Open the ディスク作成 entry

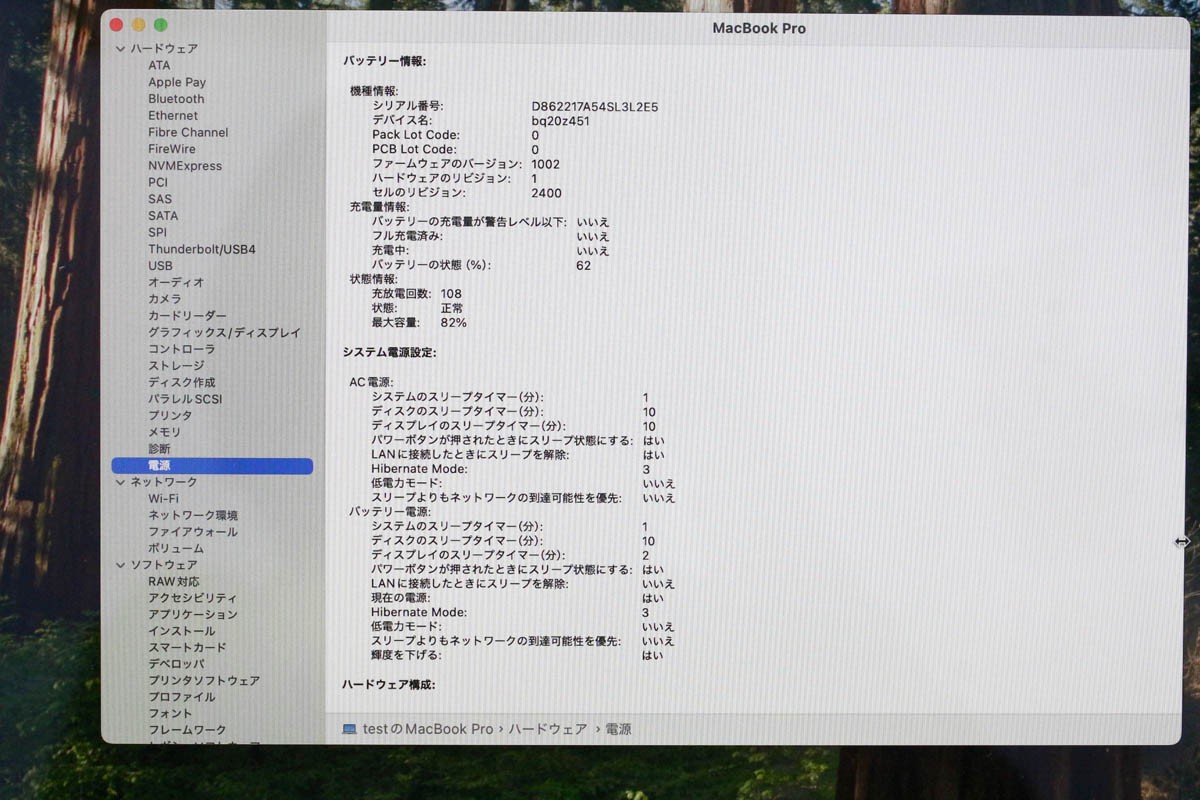(x=181, y=382)
